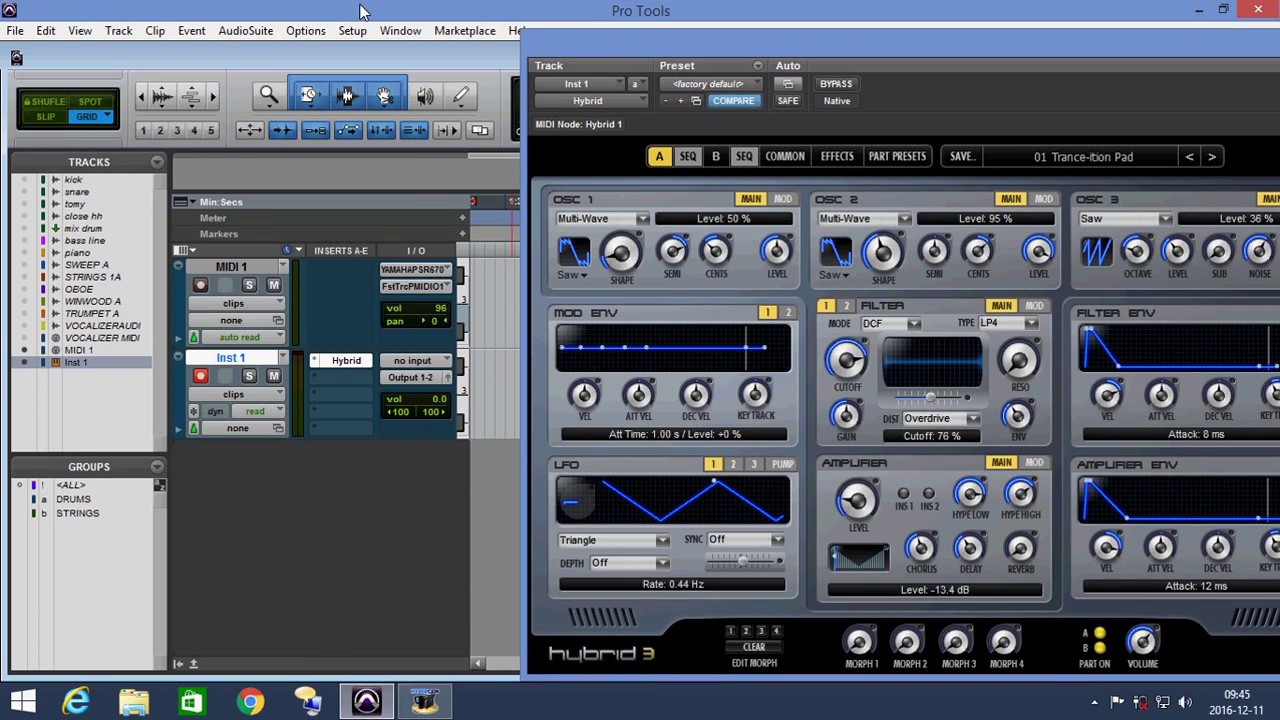Click Hybrid SAVE button
The width and height of the screenshot is (1280, 720).
pos(962,157)
